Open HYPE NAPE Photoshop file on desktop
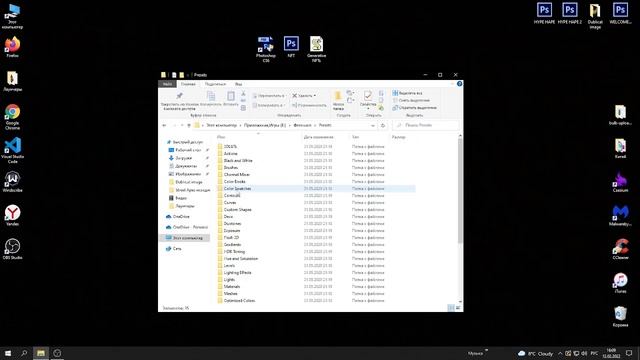Viewport: 640px width, 360px height. click(544, 13)
